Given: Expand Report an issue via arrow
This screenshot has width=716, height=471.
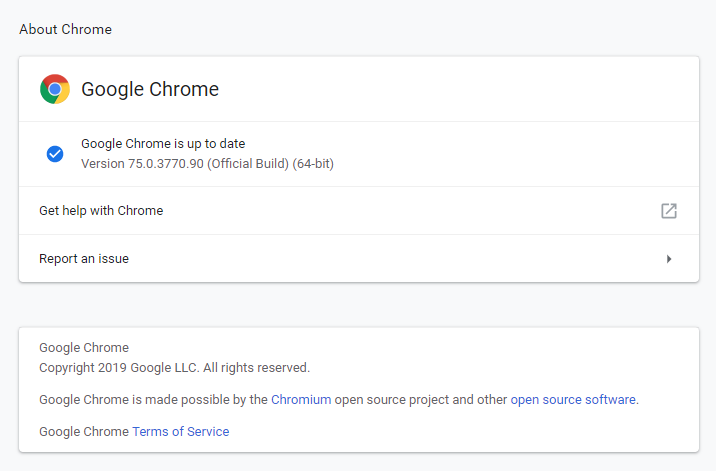Looking at the screenshot, I should tap(669, 259).
